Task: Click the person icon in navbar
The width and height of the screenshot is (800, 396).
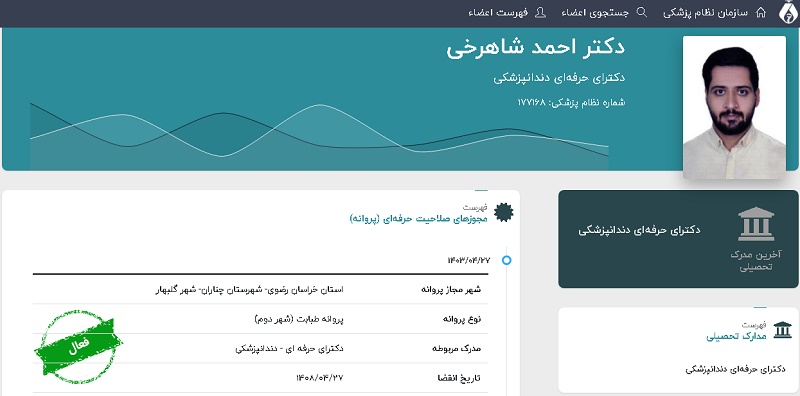Action: coord(540,13)
